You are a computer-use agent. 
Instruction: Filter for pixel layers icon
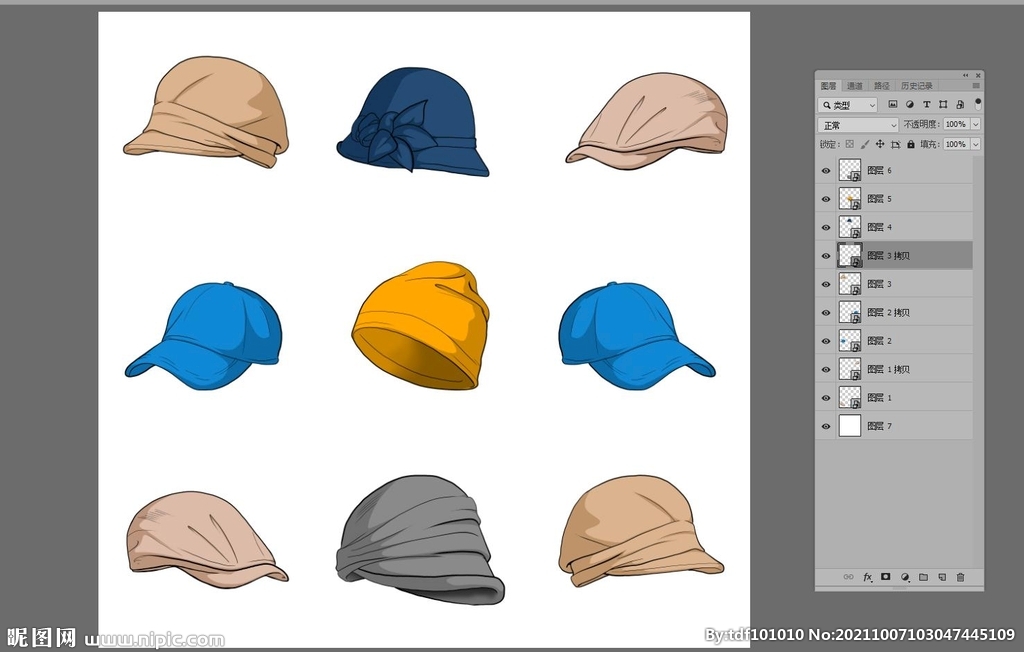pyautogui.click(x=893, y=104)
